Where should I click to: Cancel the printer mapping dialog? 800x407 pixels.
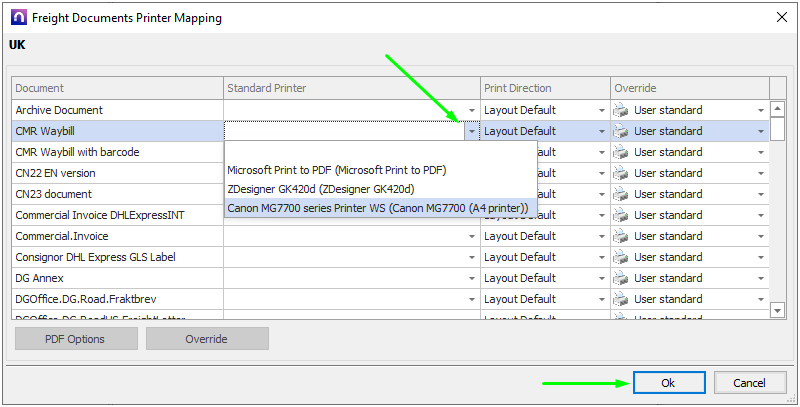(x=749, y=383)
